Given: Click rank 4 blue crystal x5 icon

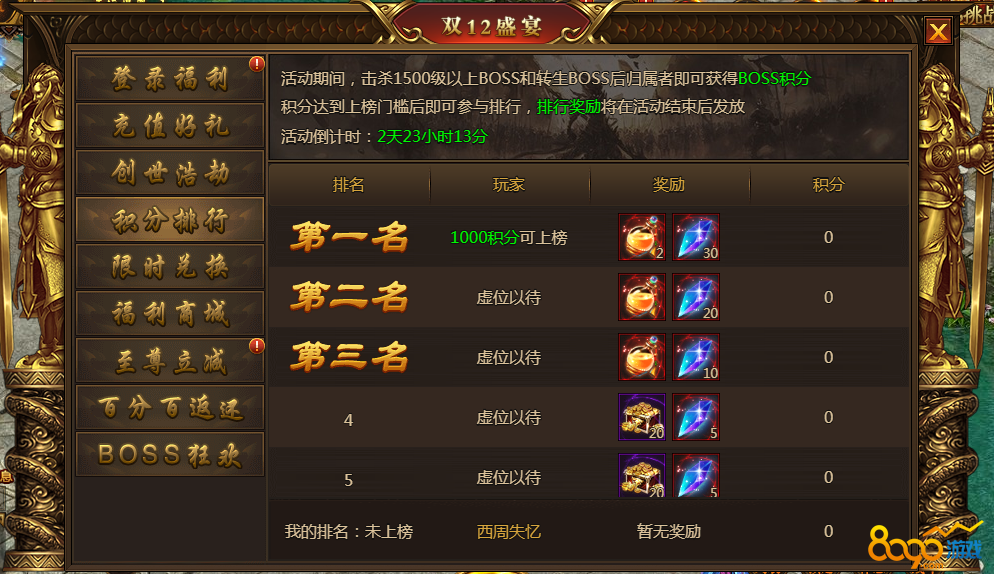Looking at the screenshot, I should [695, 417].
